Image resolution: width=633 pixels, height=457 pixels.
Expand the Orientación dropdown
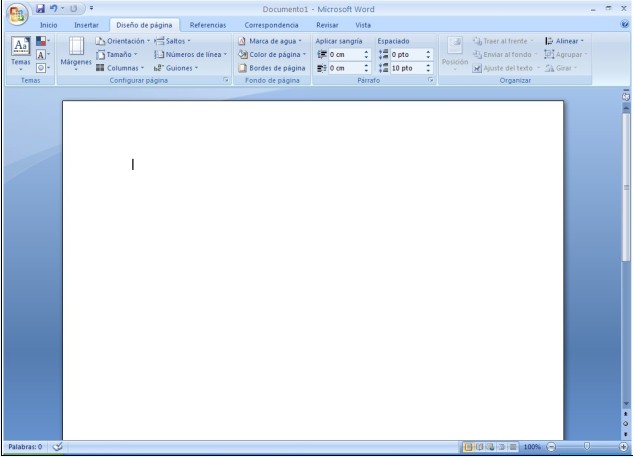click(x=125, y=41)
